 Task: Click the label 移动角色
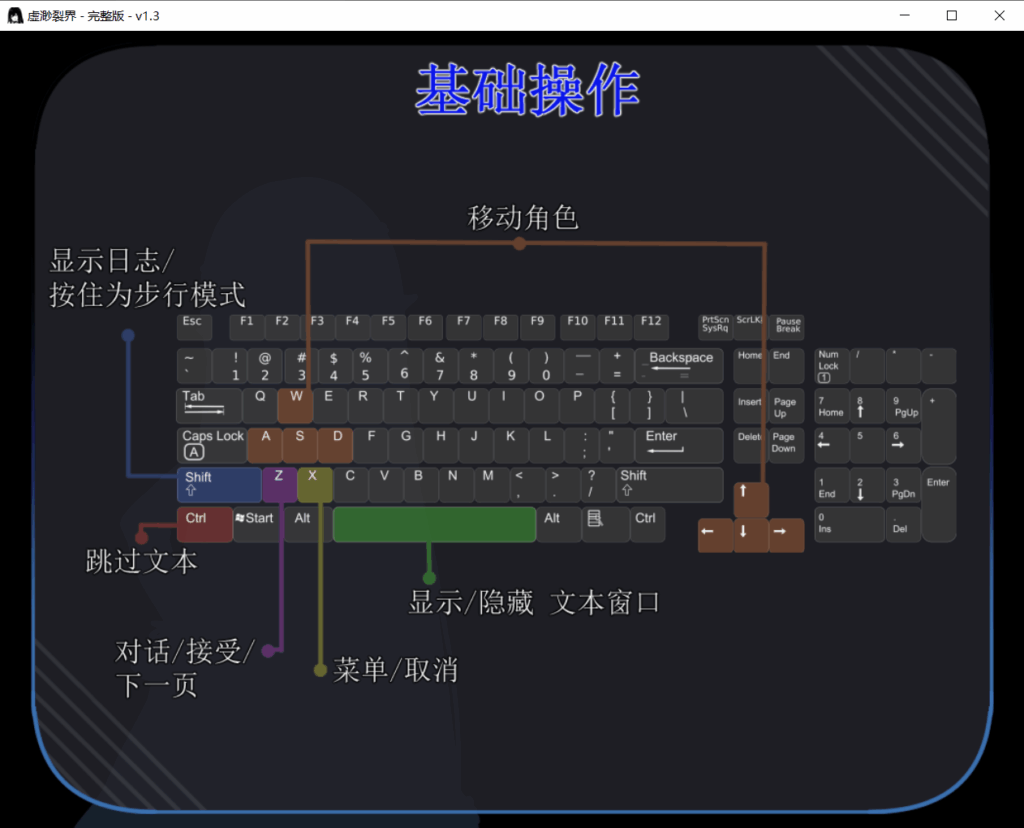[x=523, y=217]
